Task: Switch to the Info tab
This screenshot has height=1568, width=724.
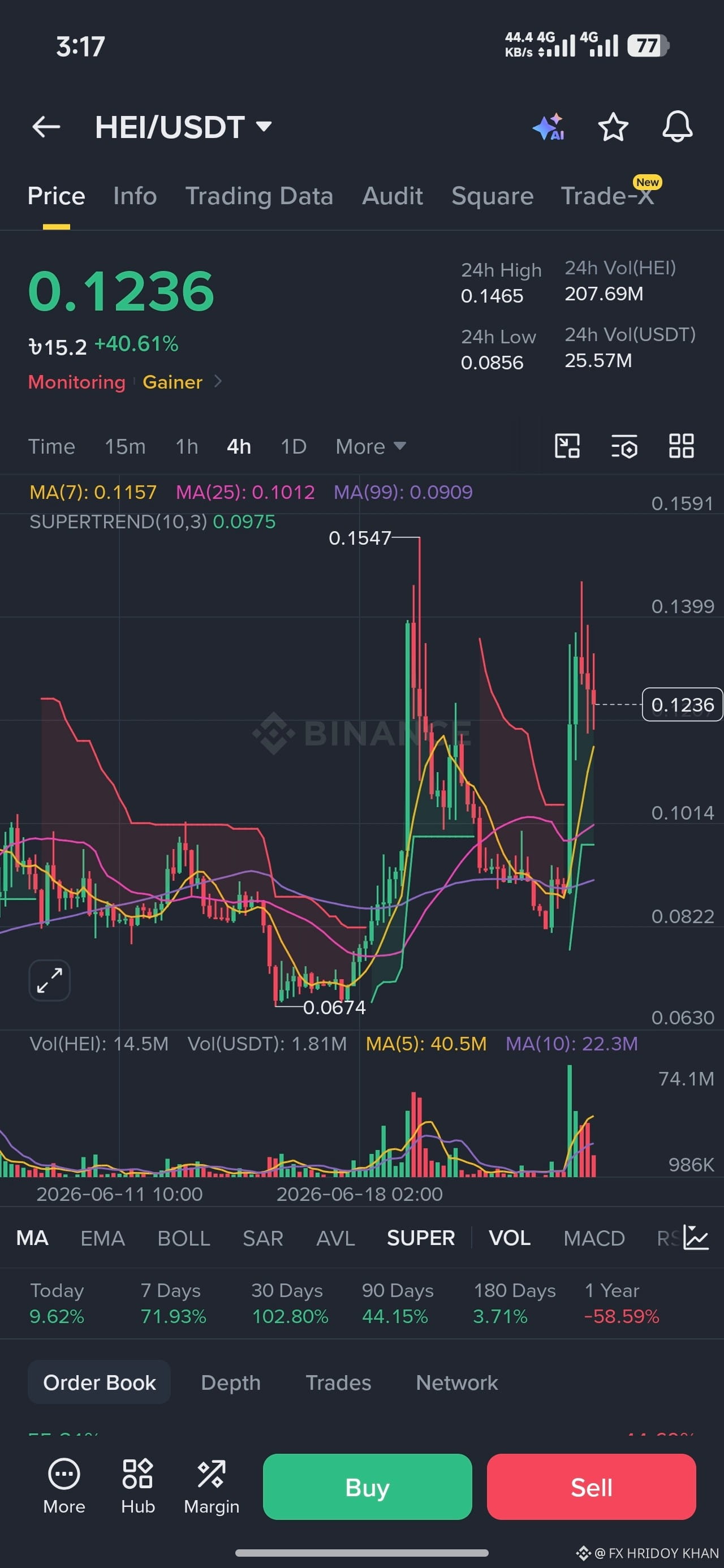Action: point(135,196)
